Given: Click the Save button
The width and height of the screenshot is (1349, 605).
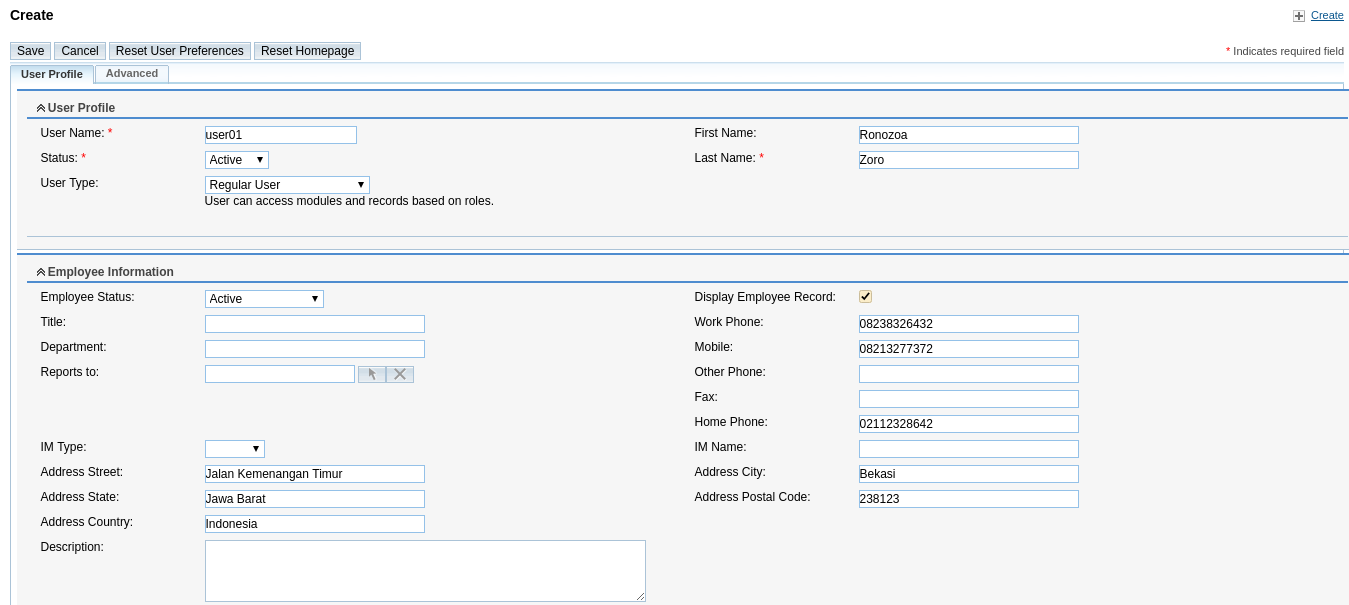Looking at the screenshot, I should coord(31,51).
